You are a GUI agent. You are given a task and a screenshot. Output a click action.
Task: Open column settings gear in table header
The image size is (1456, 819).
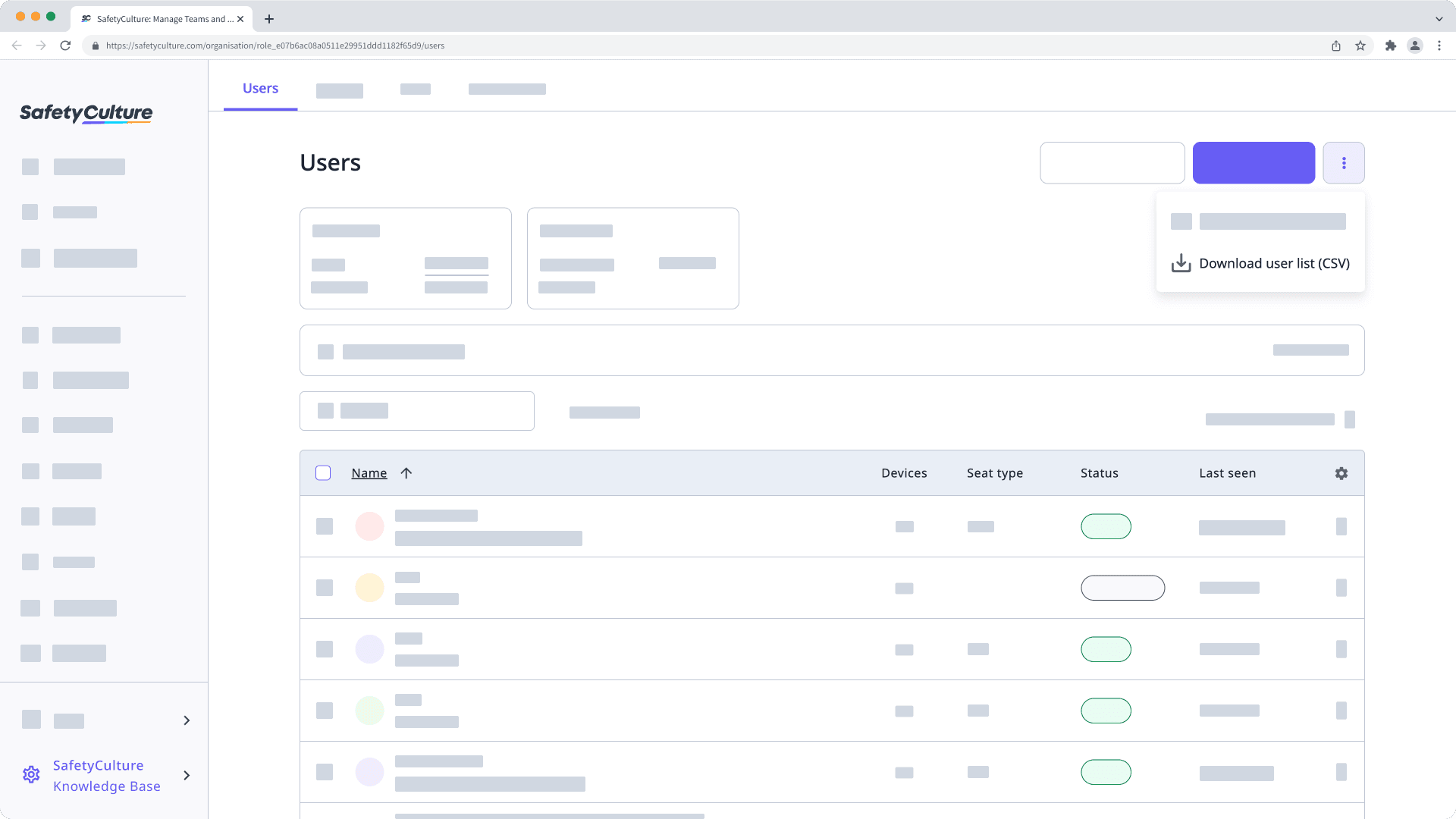click(1341, 472)
